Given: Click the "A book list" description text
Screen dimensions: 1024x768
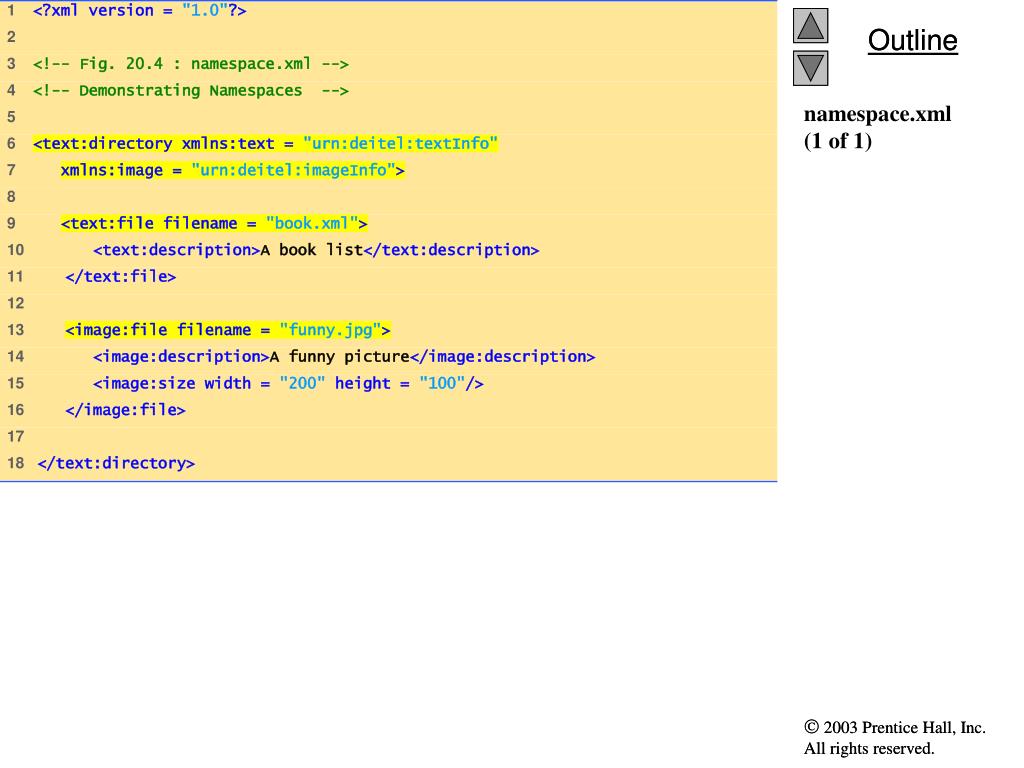Looking at the screenshot, I should [x=312, y=250].
